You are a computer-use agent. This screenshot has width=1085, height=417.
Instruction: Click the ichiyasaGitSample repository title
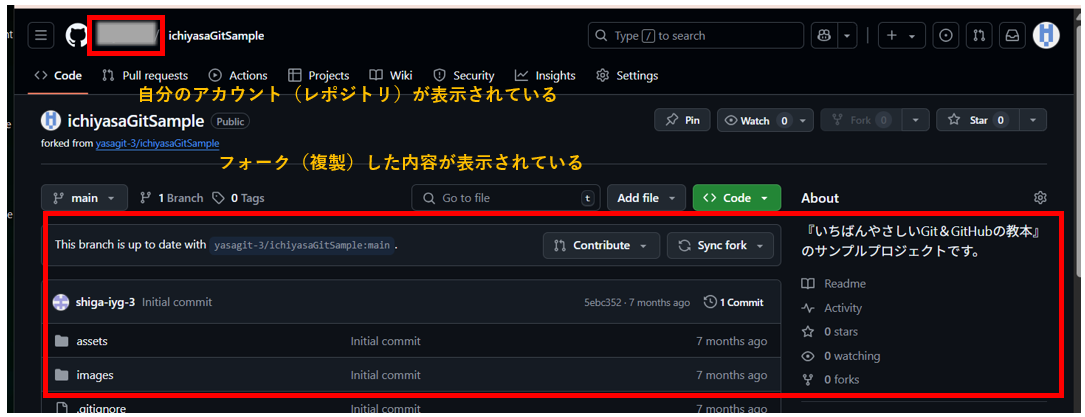coord(136,121)
